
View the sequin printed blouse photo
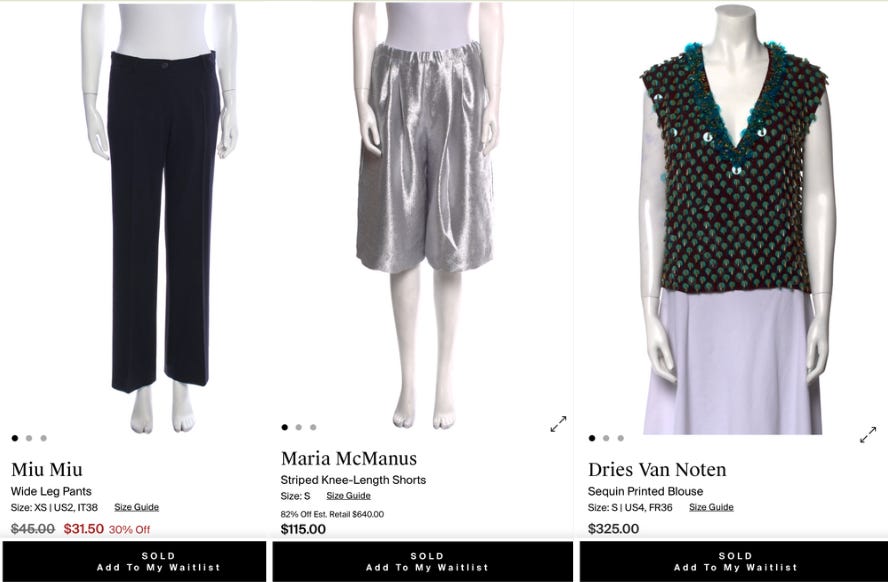click(x=734, y=220)
